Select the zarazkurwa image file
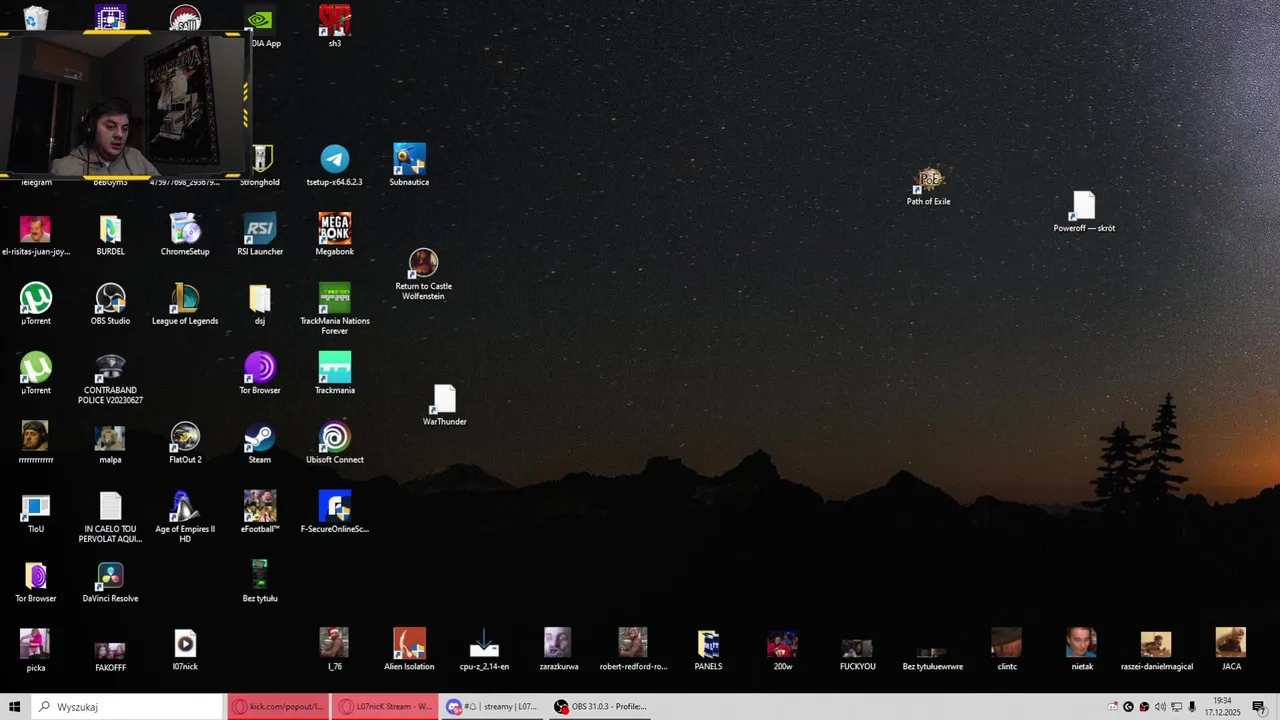Viewport: 1280px width, 720px height. [x=558, y=649]
